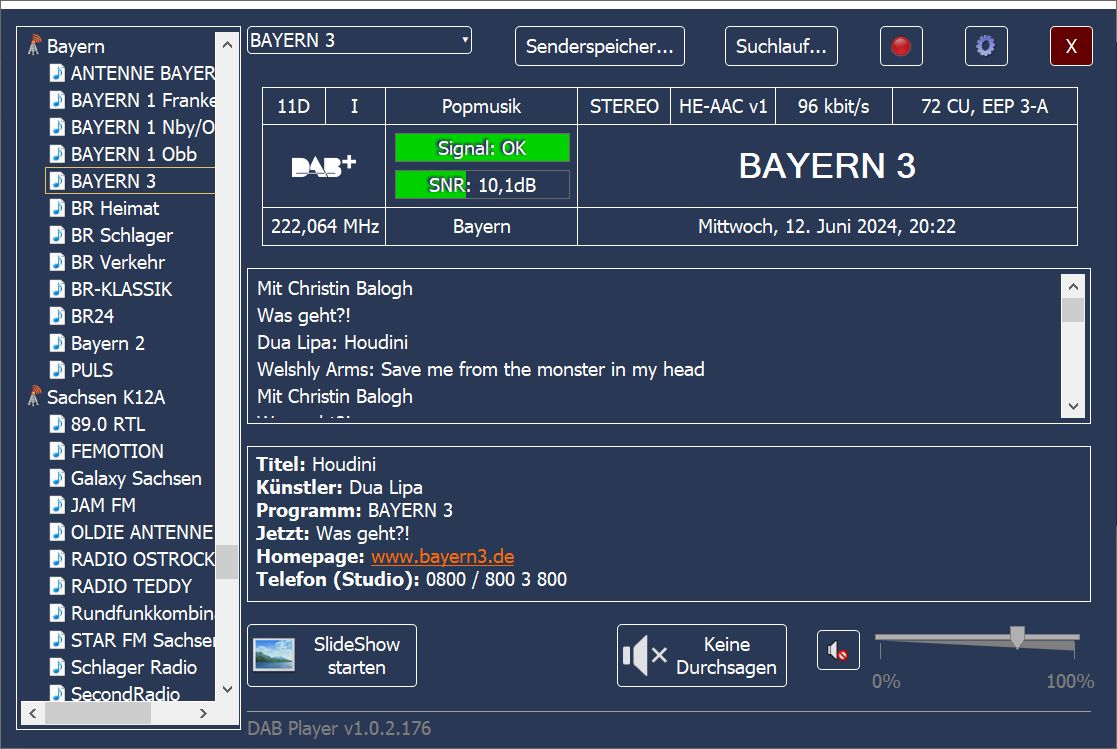Viewport: 1117px width, 749px height.
Task: Click the Bayern ensemble antenna icon
Action: pos(34,46)
